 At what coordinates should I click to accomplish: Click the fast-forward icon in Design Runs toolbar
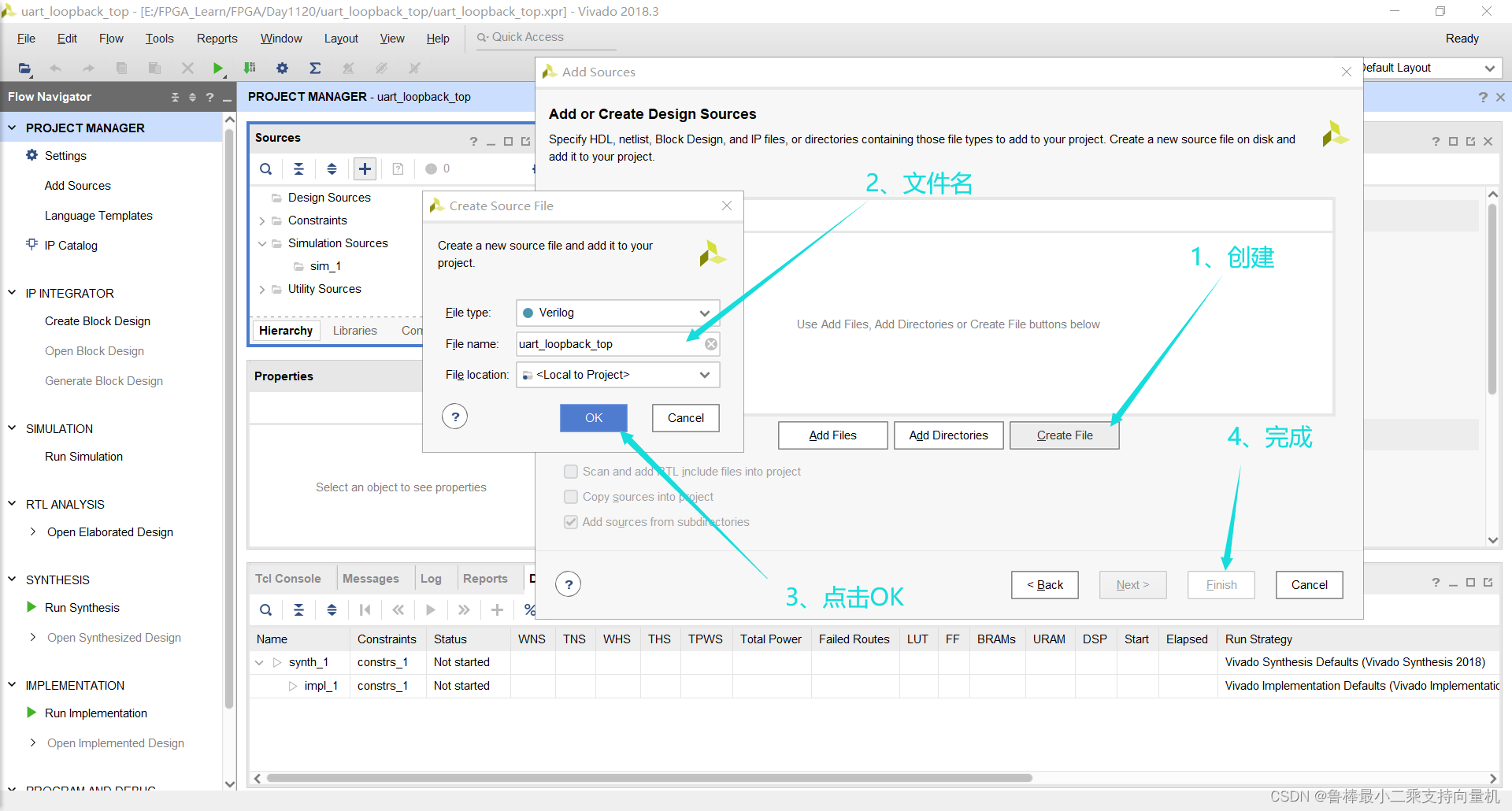point(464,609)
